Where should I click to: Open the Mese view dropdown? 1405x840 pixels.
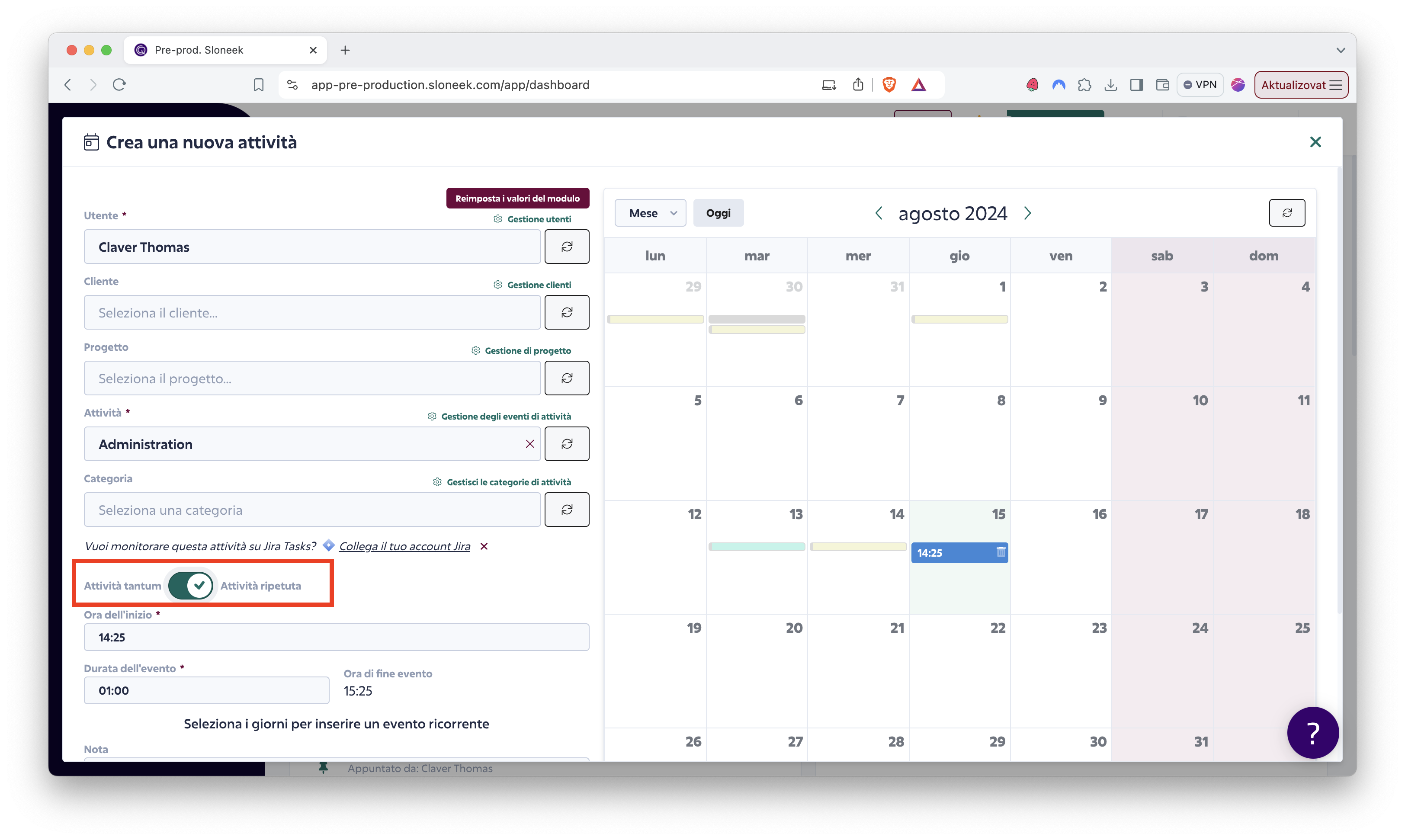click(x=650, y=213)
